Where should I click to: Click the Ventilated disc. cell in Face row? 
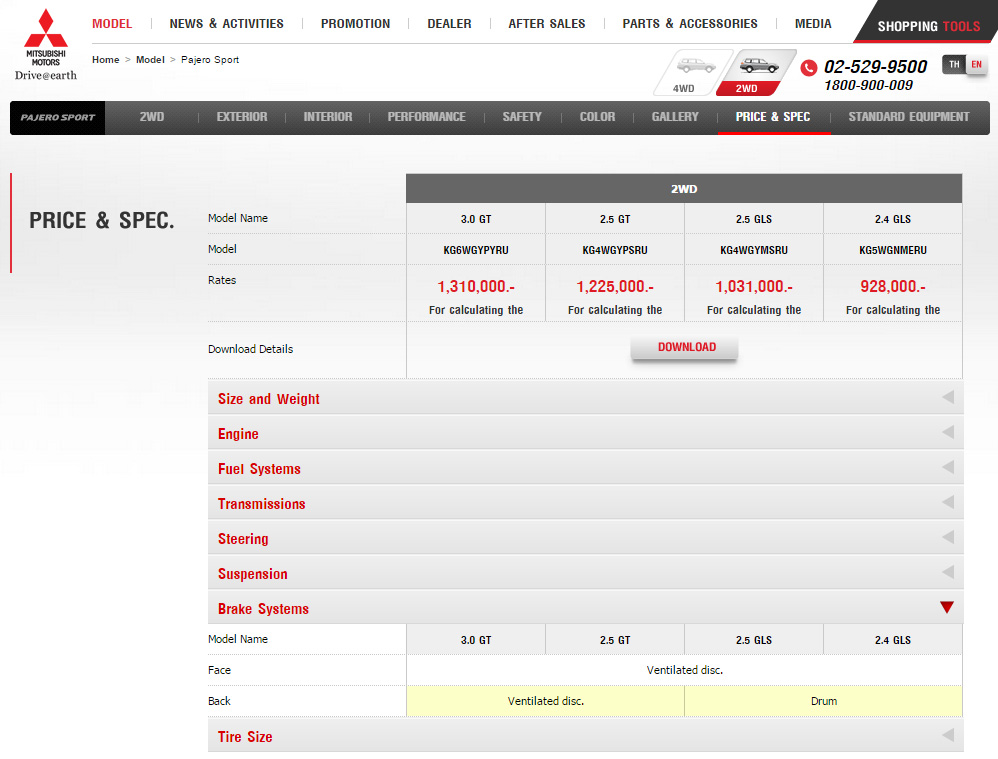pyautogui.click(x=684, y=670)
